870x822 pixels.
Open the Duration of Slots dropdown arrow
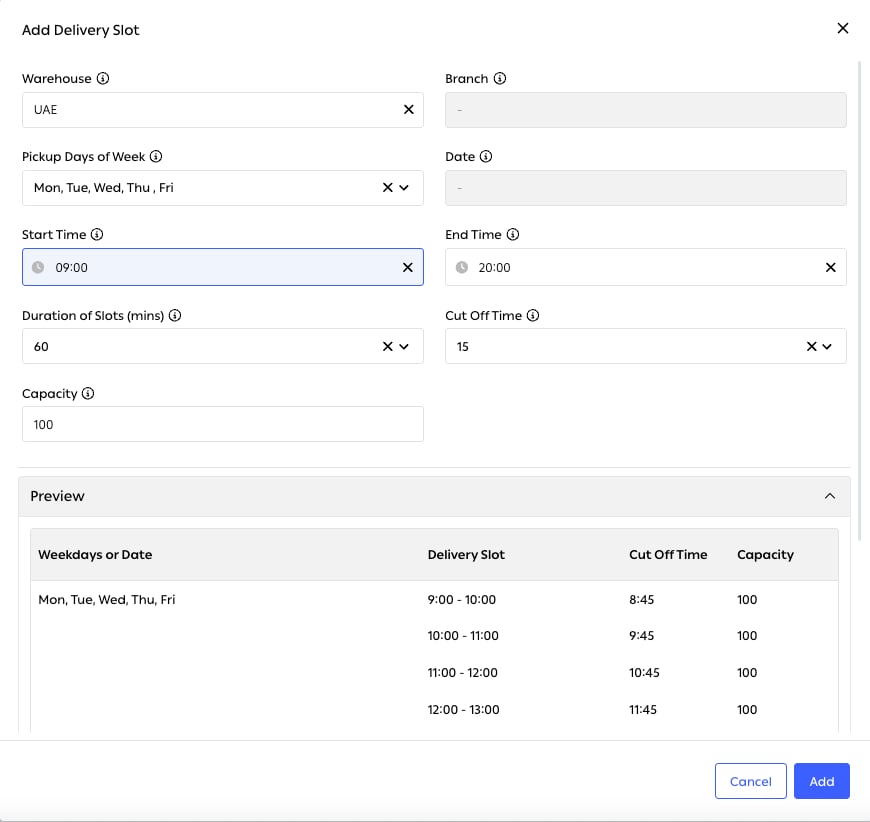(404, 346)
